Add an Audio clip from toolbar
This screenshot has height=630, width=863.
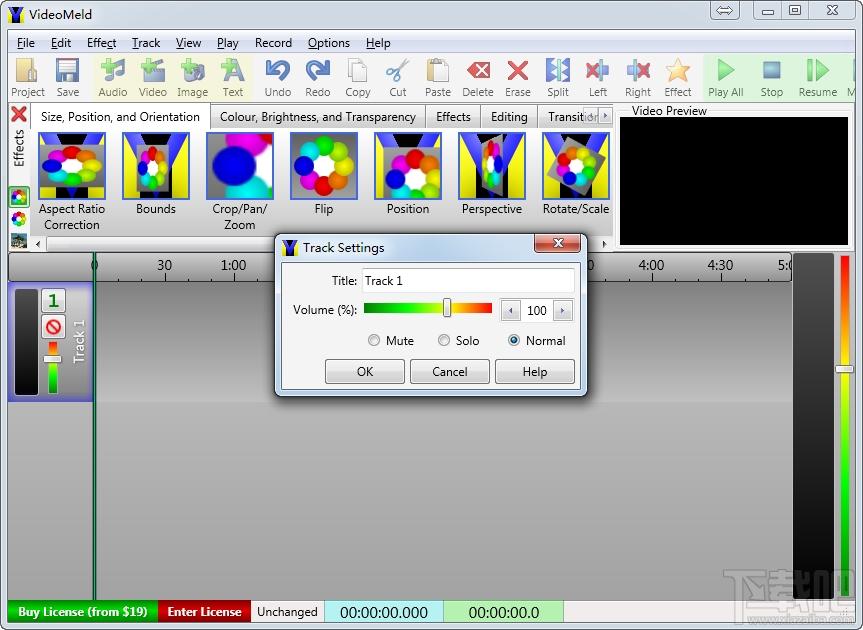point(112,78)
